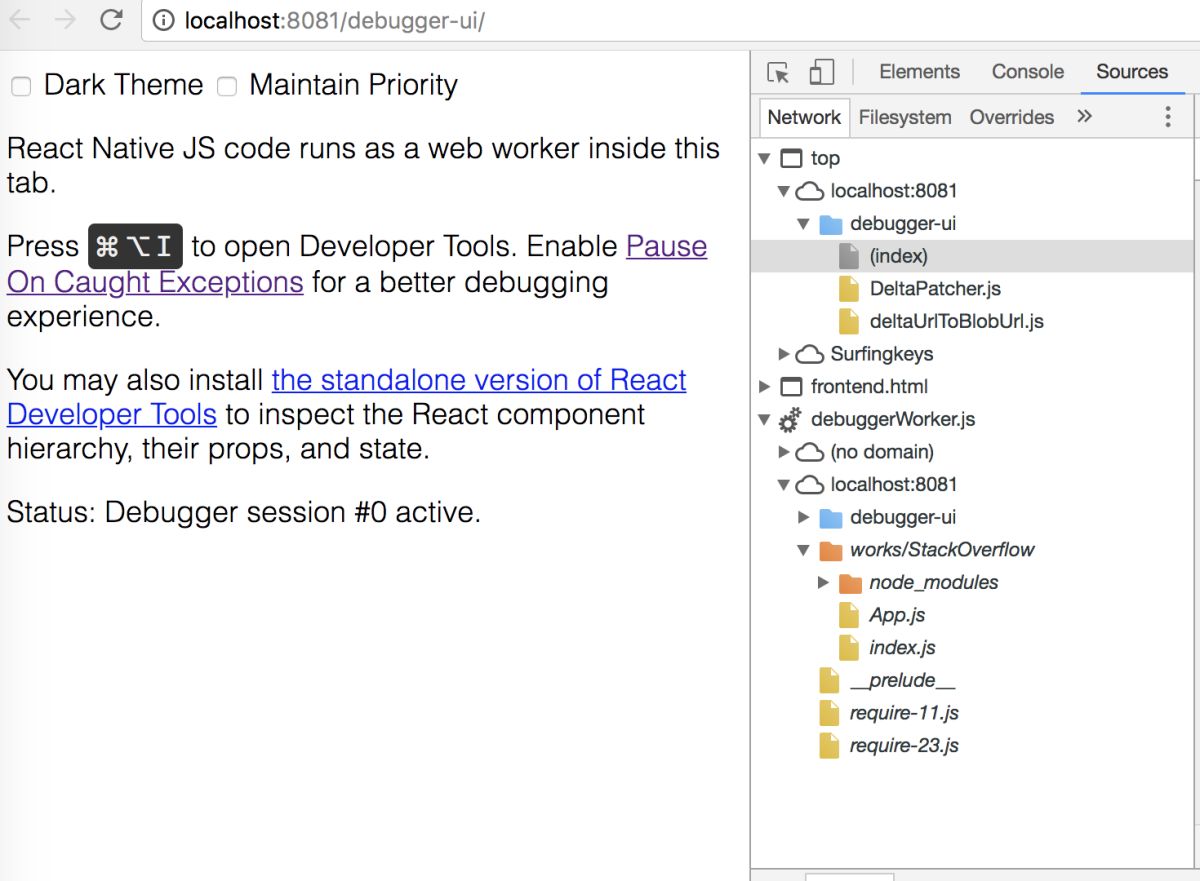
Task: Open the Pause On Caught Exceptions link
Action: [x=357, y=264]
